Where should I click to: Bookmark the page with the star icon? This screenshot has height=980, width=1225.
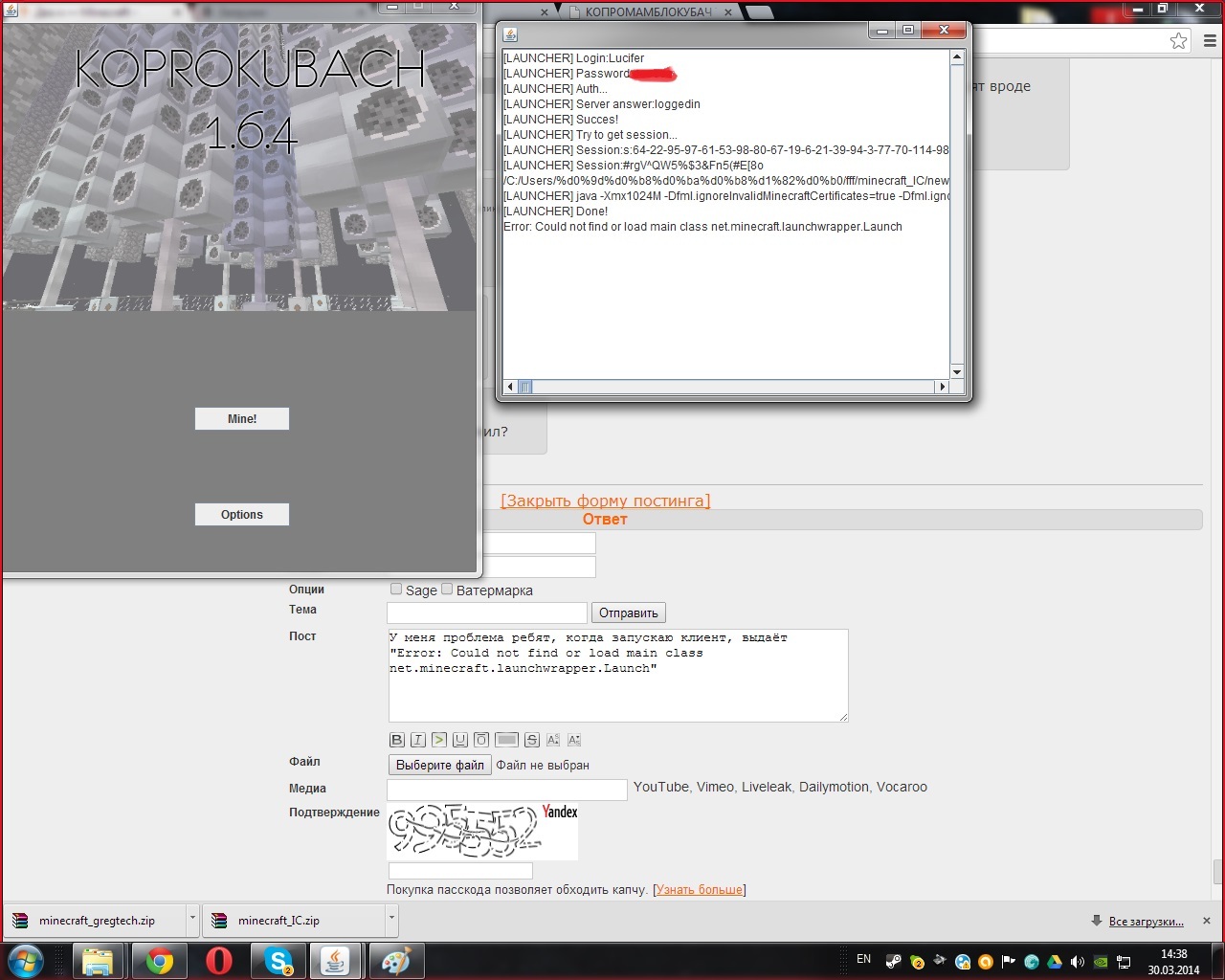pyautogui.click(x=1179, y=40)
